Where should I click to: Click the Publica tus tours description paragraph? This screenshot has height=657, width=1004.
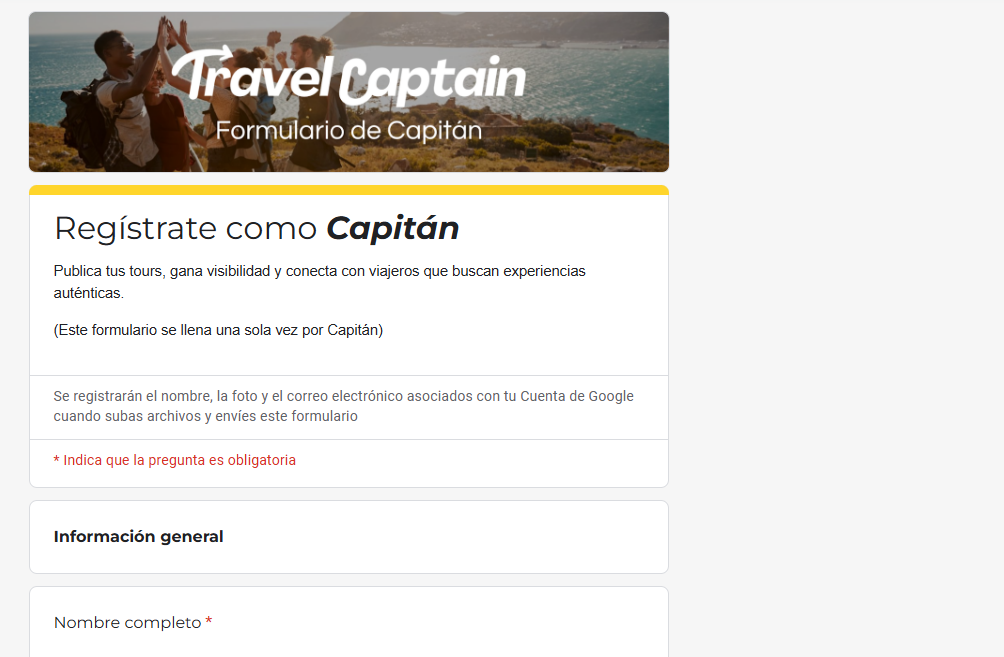coord(320,282)
